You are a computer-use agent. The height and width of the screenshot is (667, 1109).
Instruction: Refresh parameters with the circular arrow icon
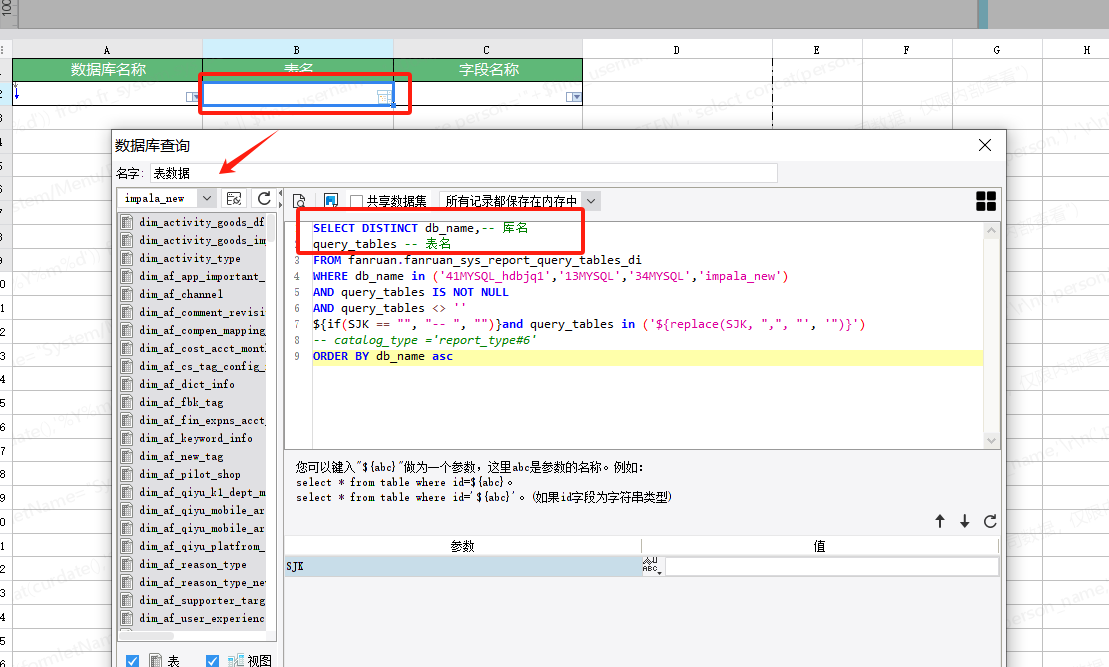(x=990, y=521)
